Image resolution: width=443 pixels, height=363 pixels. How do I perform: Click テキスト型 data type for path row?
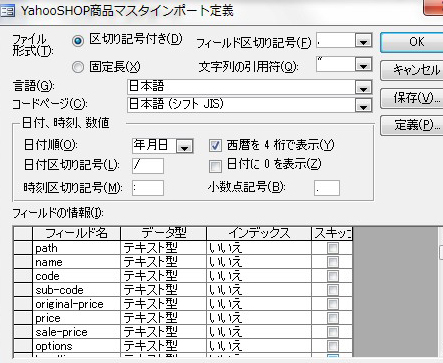[164, 248]
